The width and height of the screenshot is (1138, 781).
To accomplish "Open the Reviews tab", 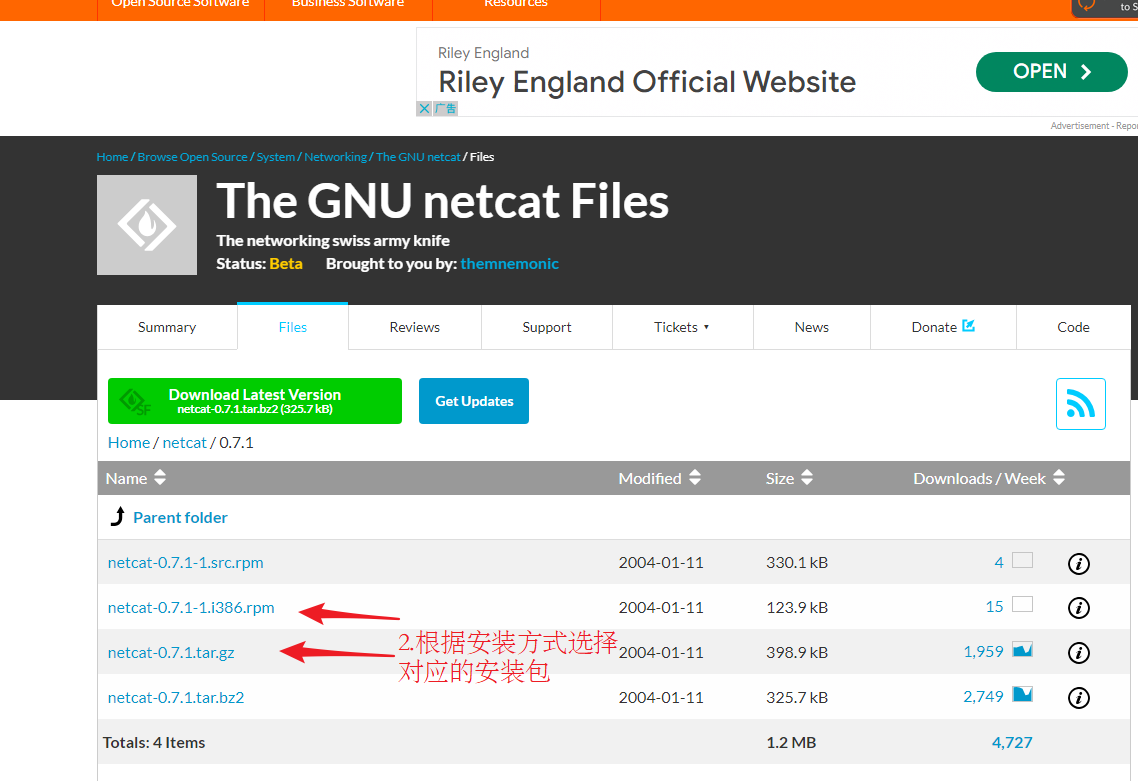I will coord(415,327).
